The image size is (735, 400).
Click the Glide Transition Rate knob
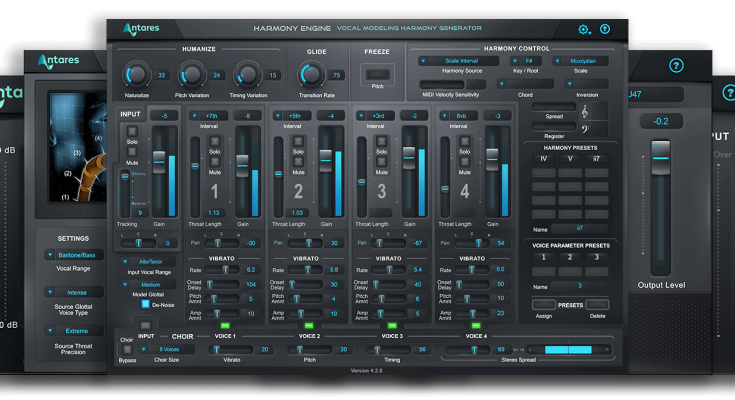click(x=311, y=75)
